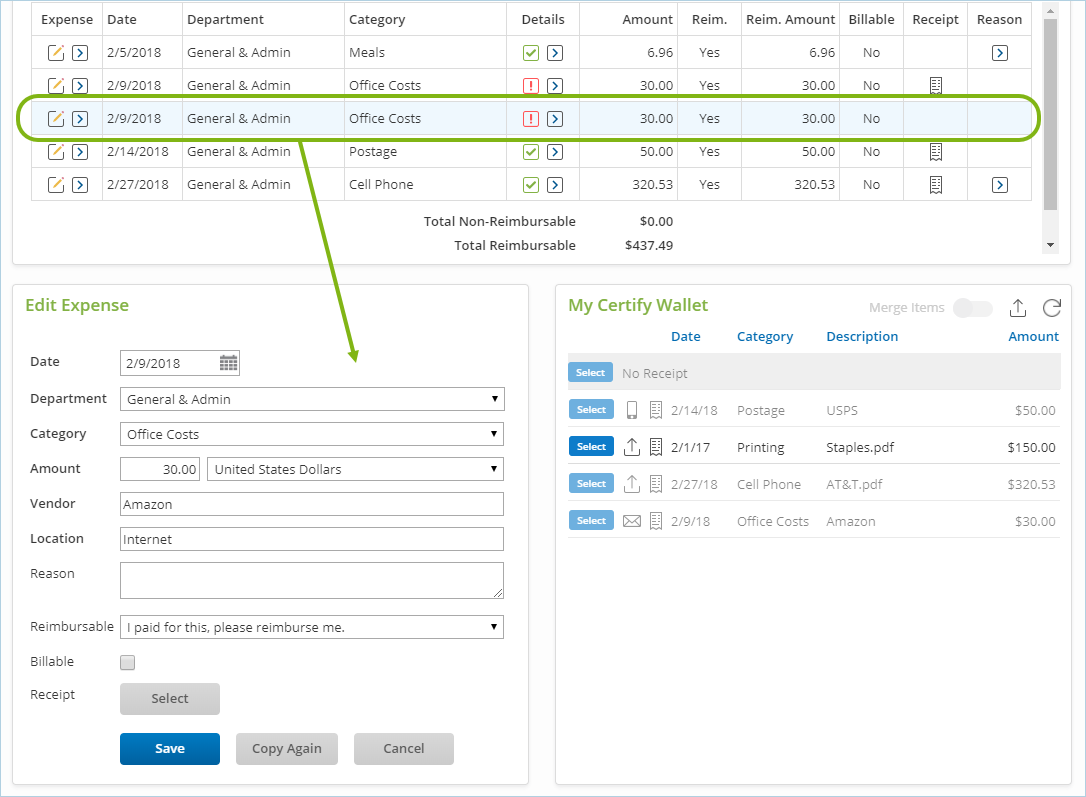Click into the Reason text area
Image resolution: width=1086 pixels, height=797 pixels.
(x=312, y=580)
